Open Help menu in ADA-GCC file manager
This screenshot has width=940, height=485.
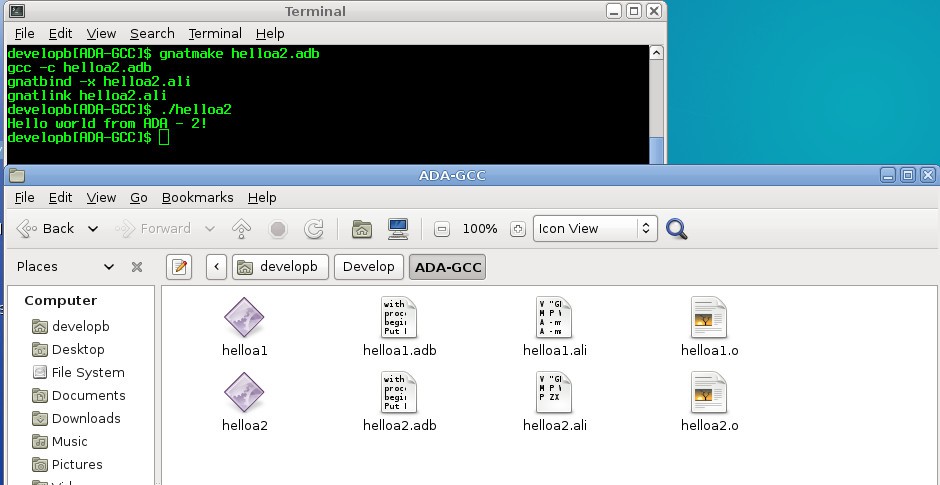click(262, 197)
